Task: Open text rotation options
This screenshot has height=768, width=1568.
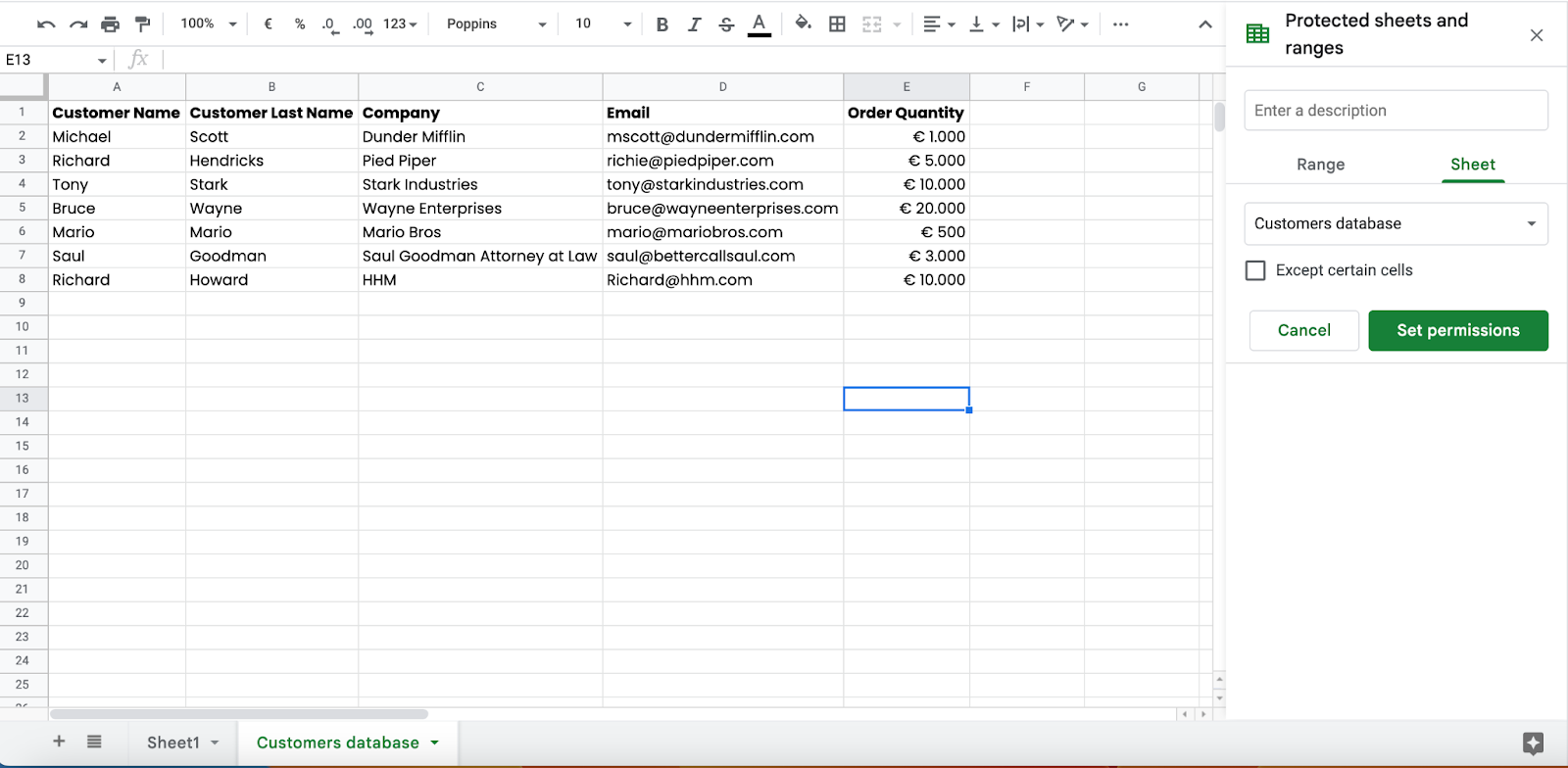Action: pyautogui.click(x=1073, y=24)
